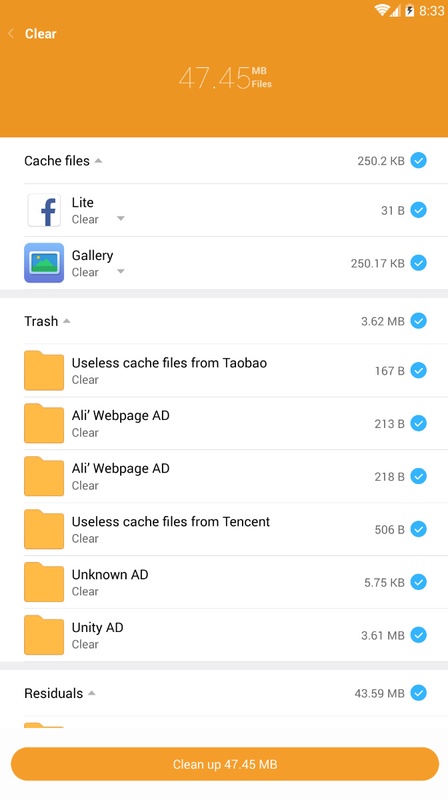Tap the battery charging status icon
This screenshot has height=800, width=448.
410,10
